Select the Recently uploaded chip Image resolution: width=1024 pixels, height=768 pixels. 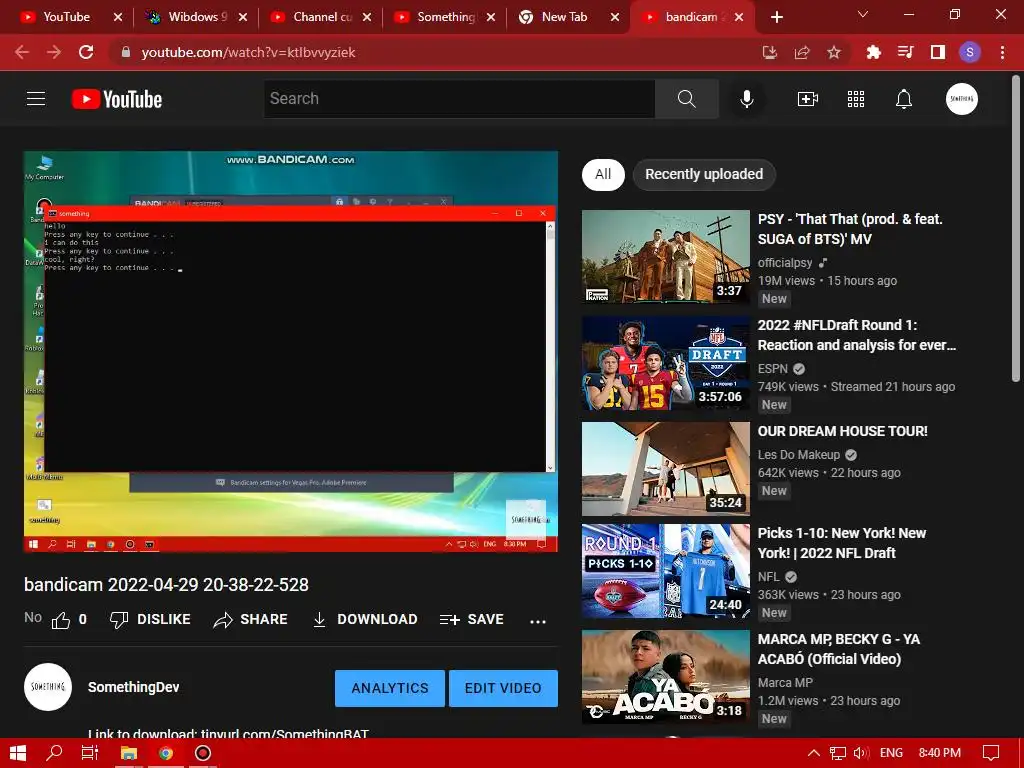point(704,174)
